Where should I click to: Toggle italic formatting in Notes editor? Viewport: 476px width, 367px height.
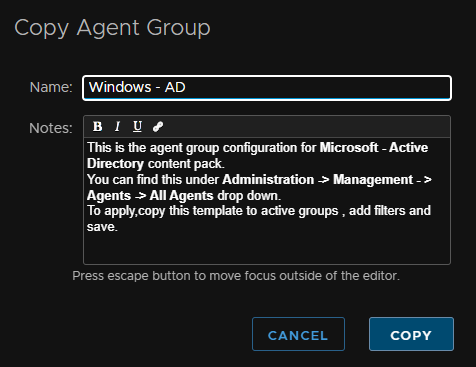pos(117,127)
